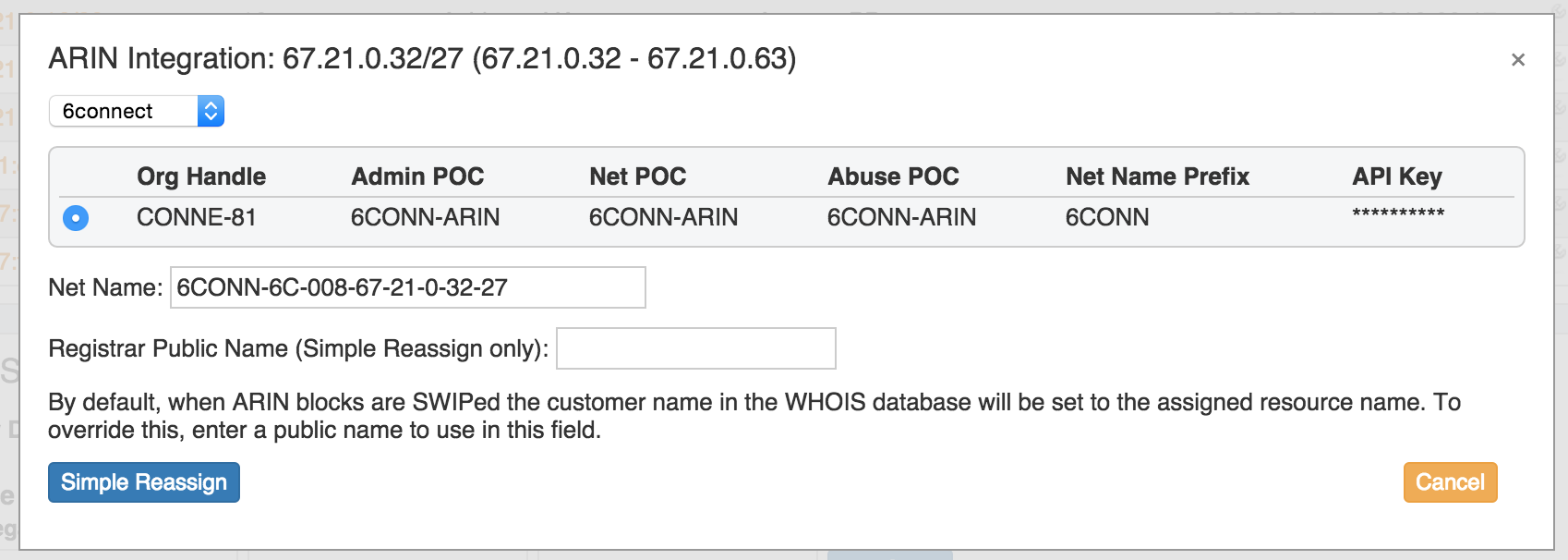Click the API Key column header
The image size is (1568, 560).
tap(1397, 177)
